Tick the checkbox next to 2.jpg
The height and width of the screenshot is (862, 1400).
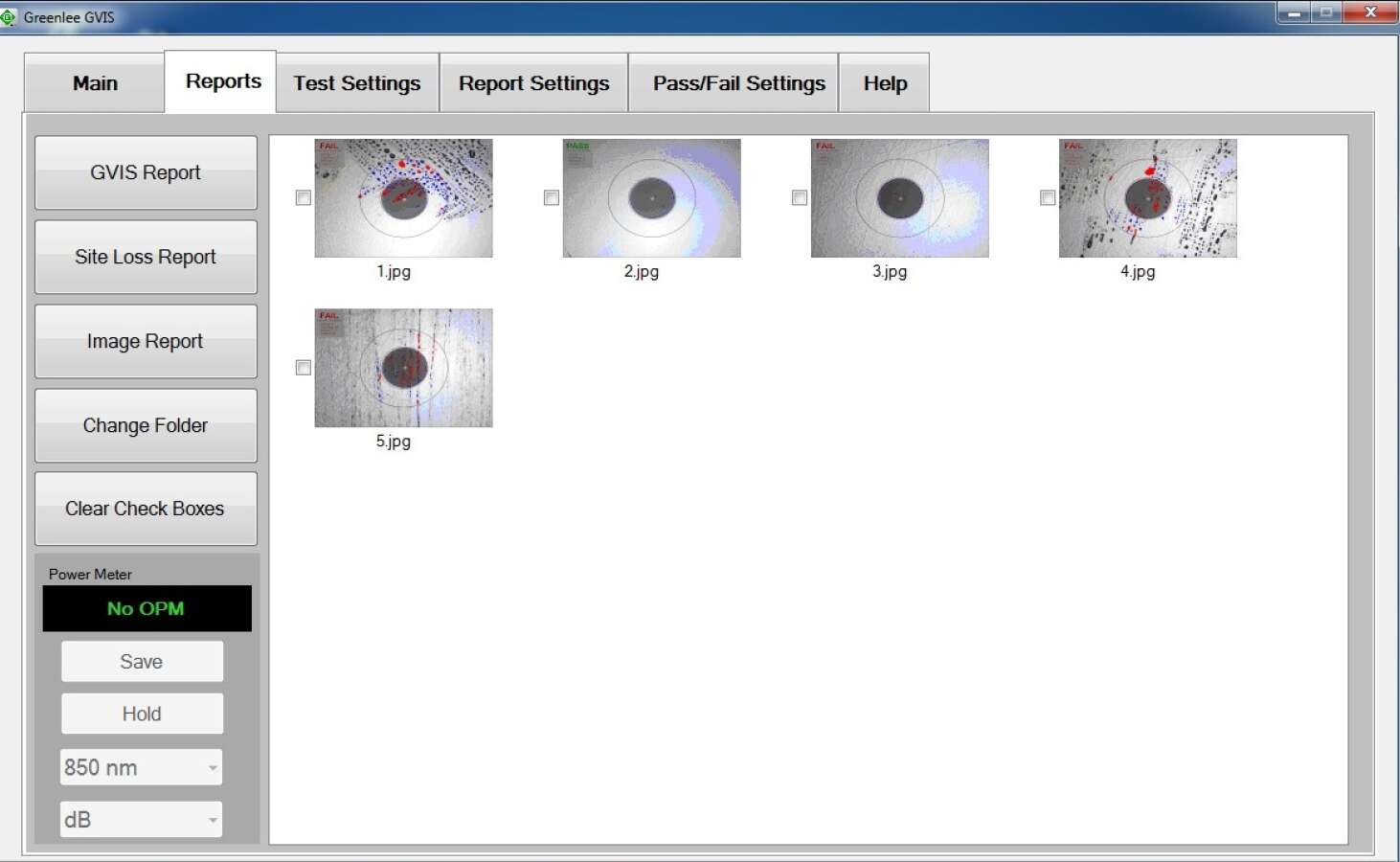pos(552,197)
